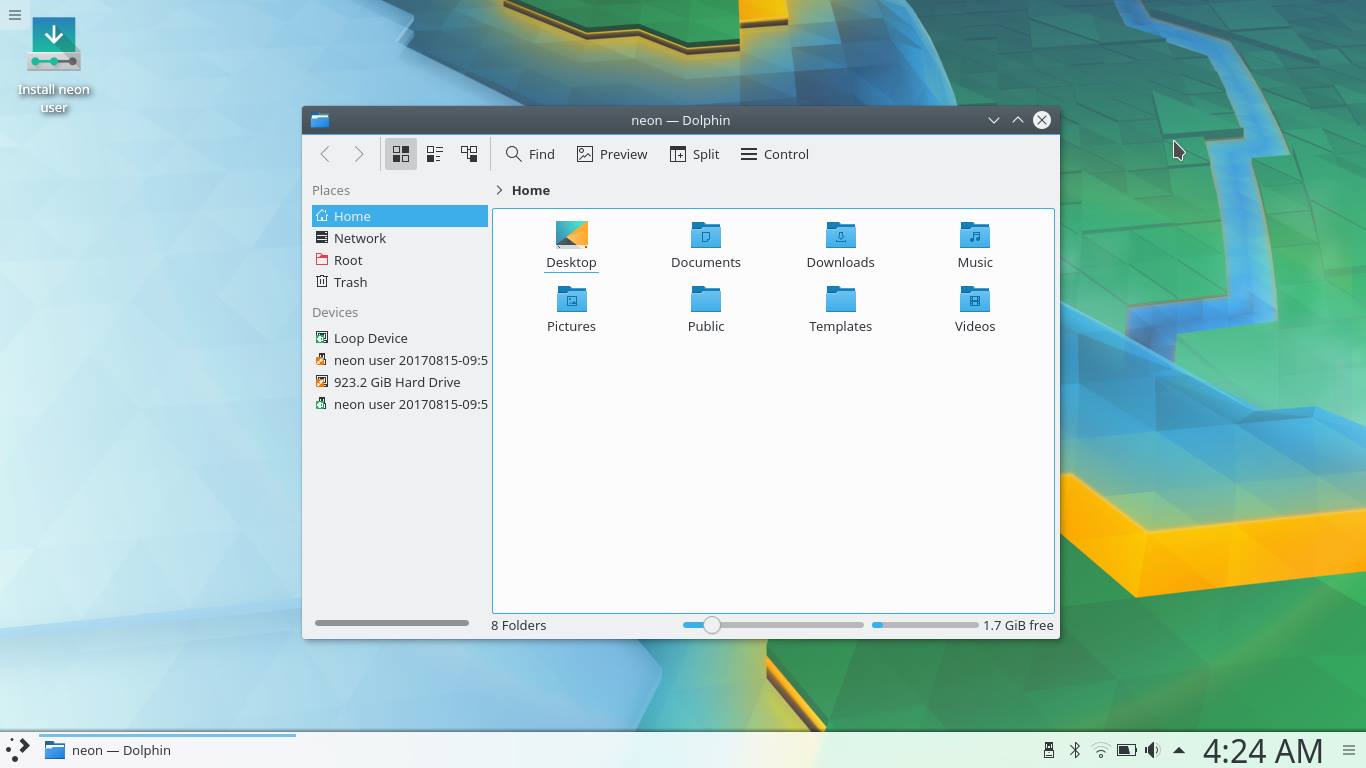Open Root in Places panel
This screenshot has height=768, width=1366.
(400, 260)
